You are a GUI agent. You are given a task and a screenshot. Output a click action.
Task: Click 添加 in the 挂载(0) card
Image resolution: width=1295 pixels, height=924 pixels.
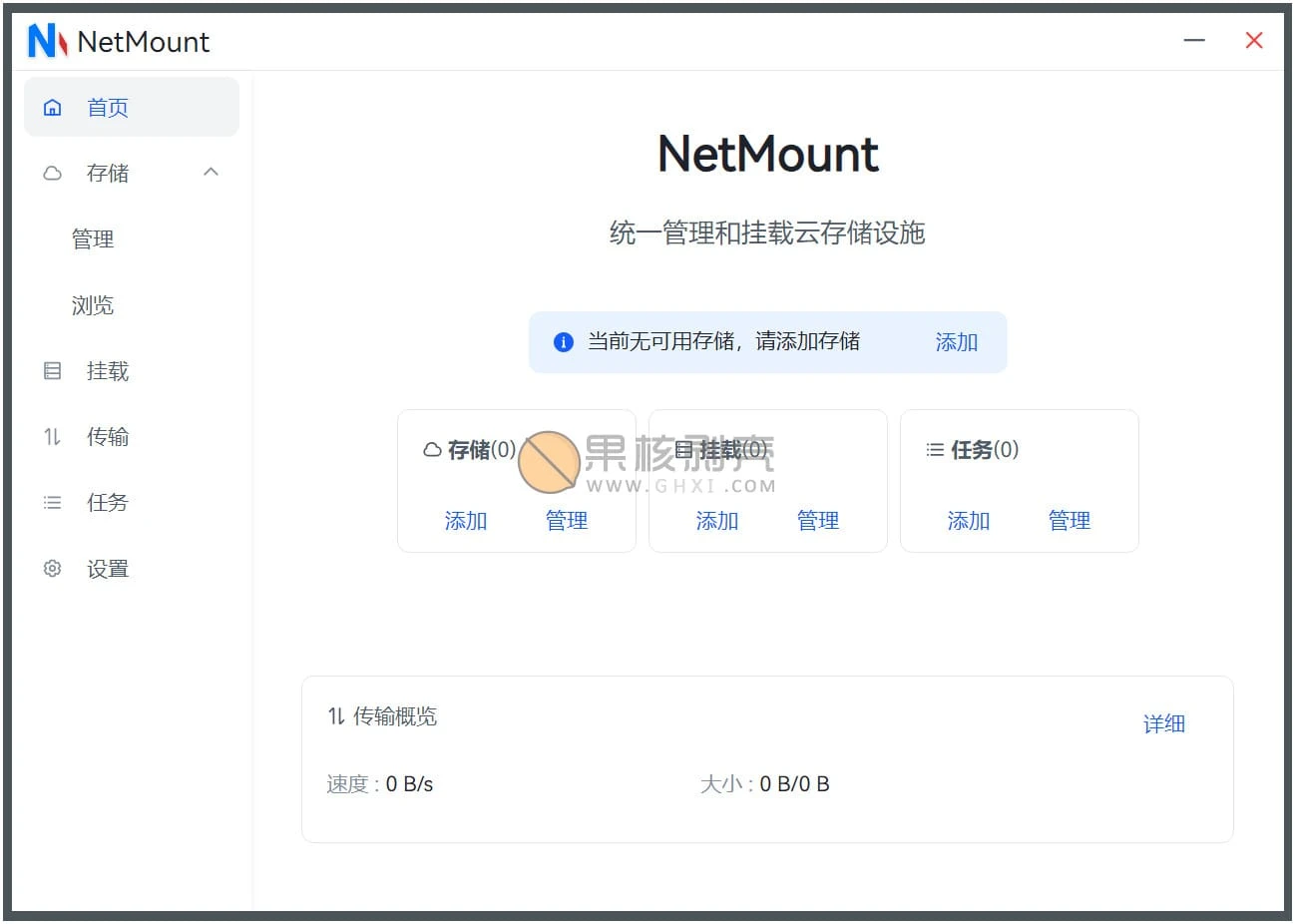pos(717,521)
